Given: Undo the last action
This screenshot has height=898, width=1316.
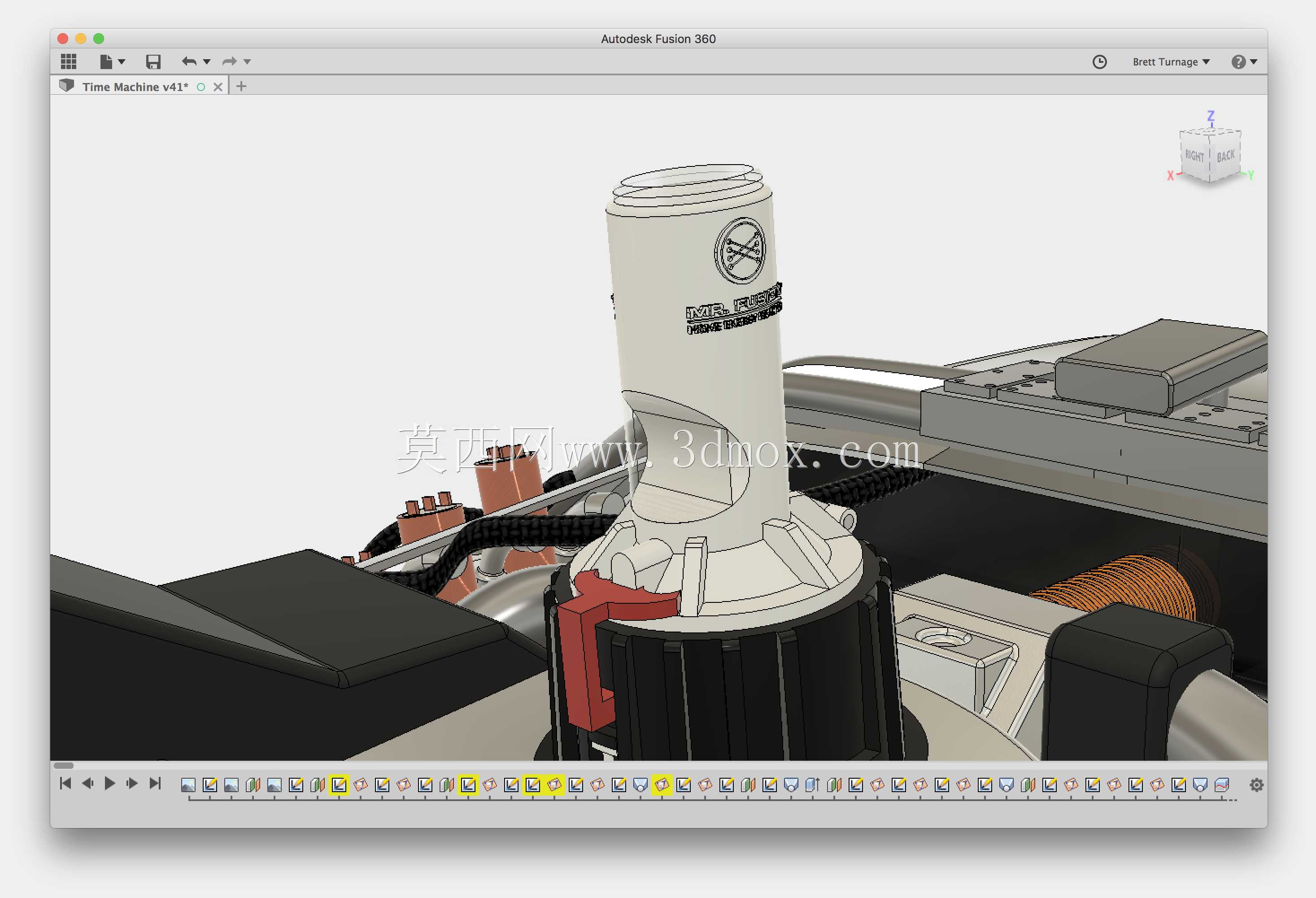Looking at the screenshot, I should click(189, 61).
